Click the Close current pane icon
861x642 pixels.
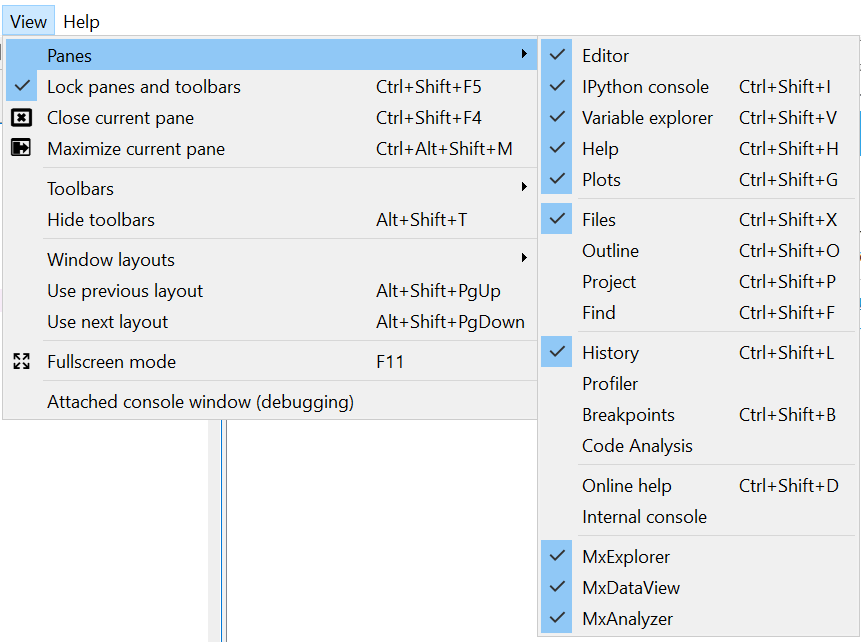tap(21, 118)
